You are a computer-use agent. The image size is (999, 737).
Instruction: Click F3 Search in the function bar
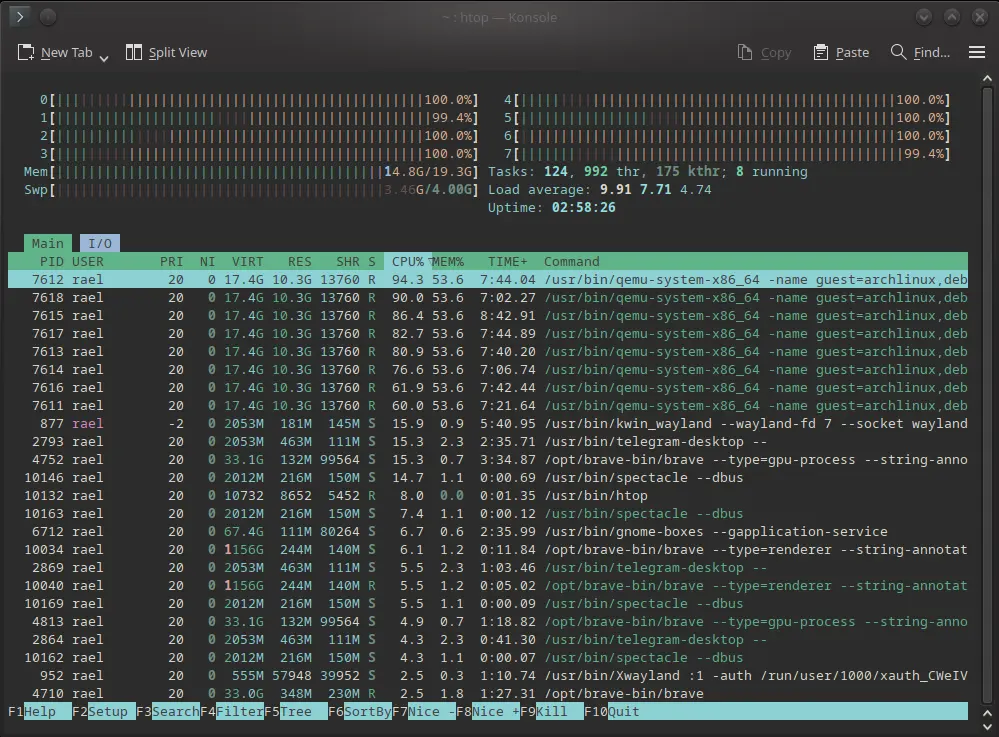coord(168,712)
